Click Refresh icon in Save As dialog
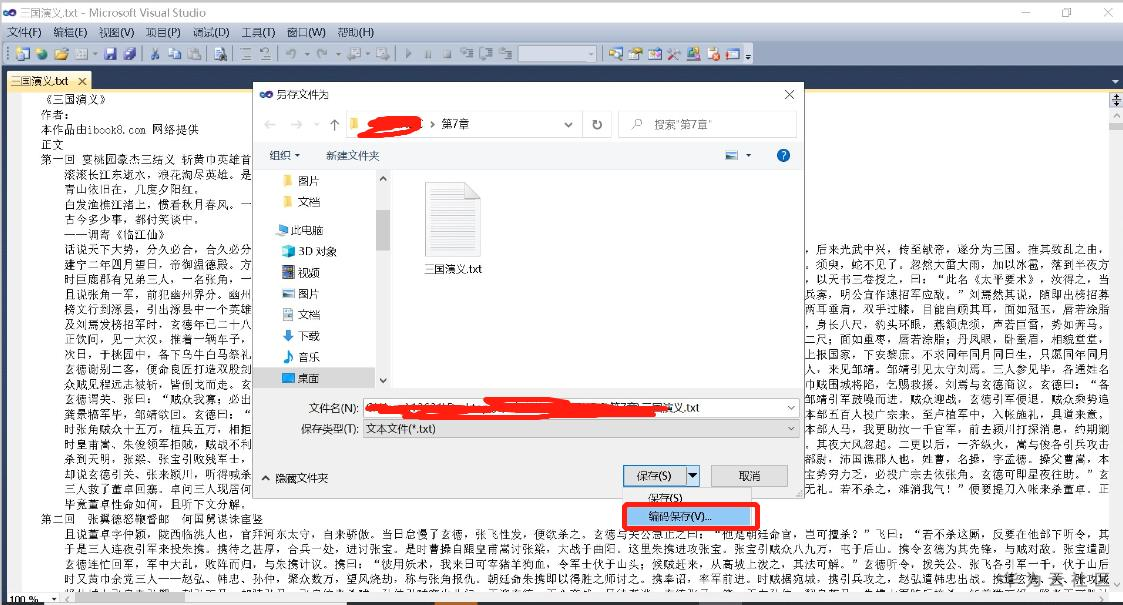This screenshot has width=1123, height=605. click(597, 125)
